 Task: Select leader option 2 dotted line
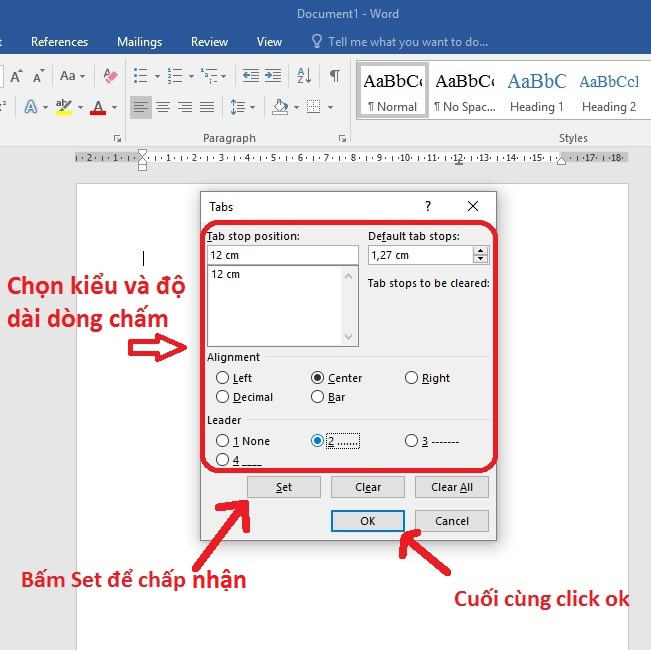317,441
